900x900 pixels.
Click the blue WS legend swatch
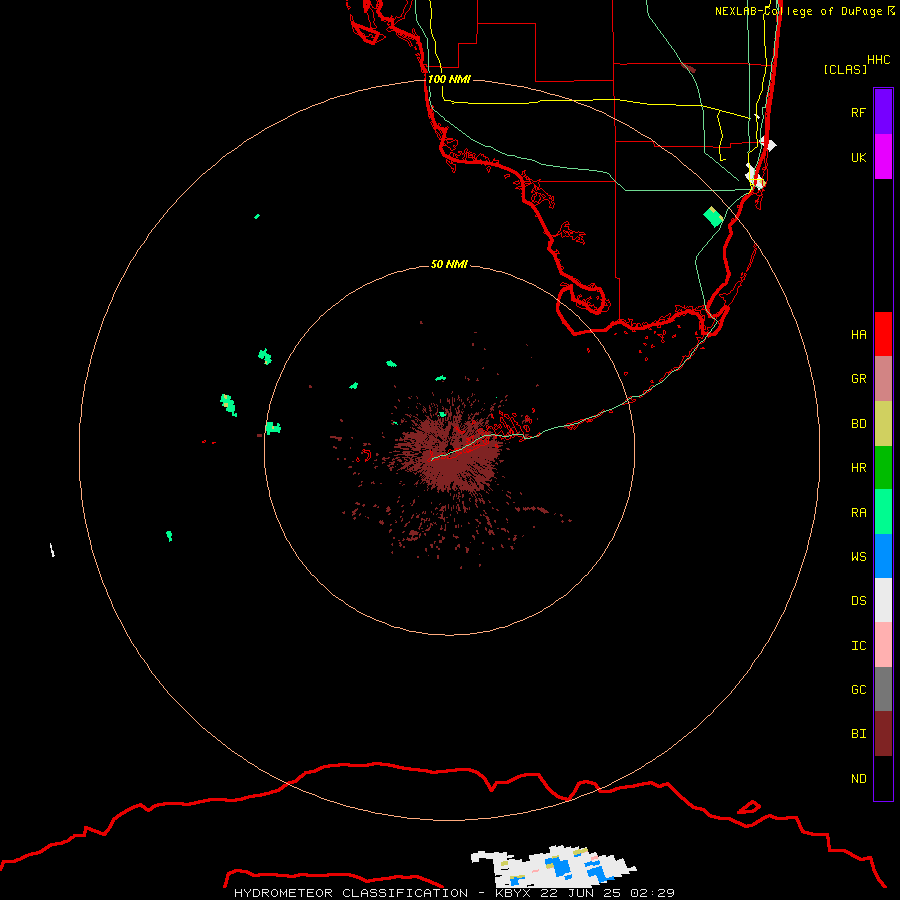coord(883,556)
